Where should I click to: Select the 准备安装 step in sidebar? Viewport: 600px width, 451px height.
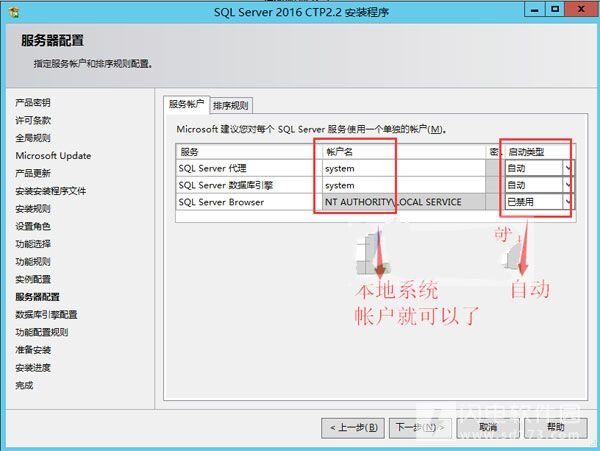(x=33, y=350)
